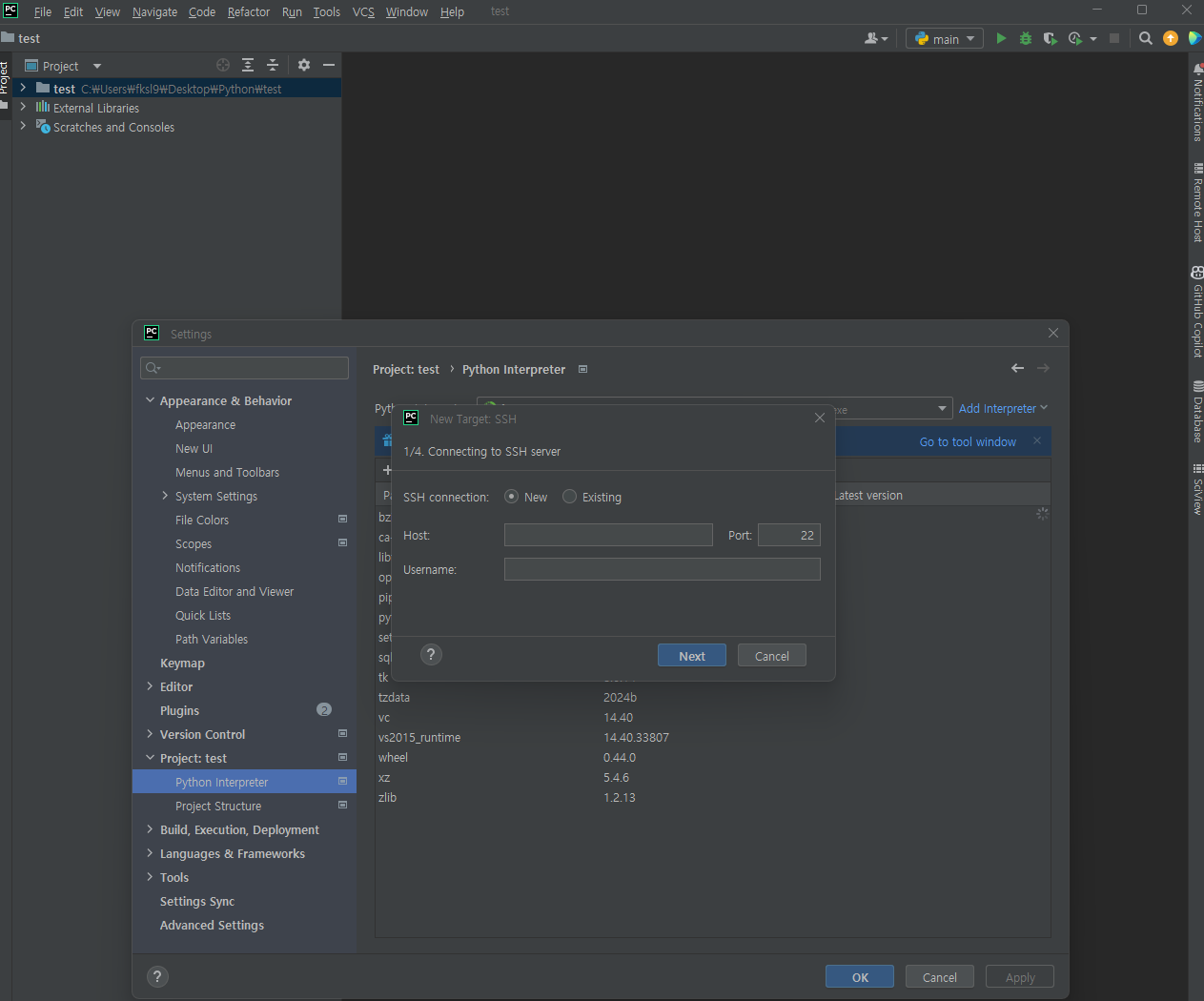
Task: Select the New SSH connection radio button
Action: pyautogui.click(x=510, y=496)
